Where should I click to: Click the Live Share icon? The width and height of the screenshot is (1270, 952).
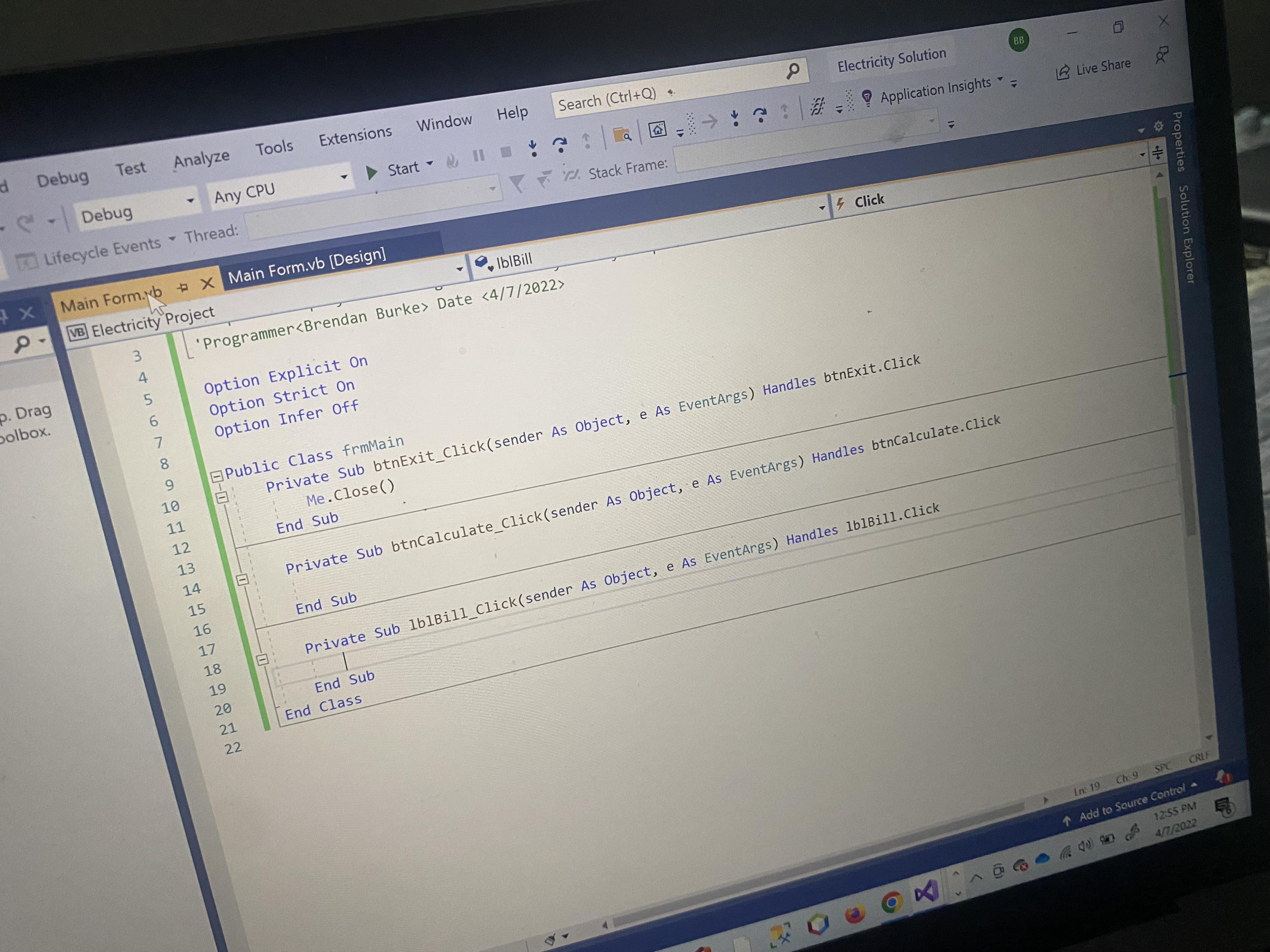coord(1063,72)
